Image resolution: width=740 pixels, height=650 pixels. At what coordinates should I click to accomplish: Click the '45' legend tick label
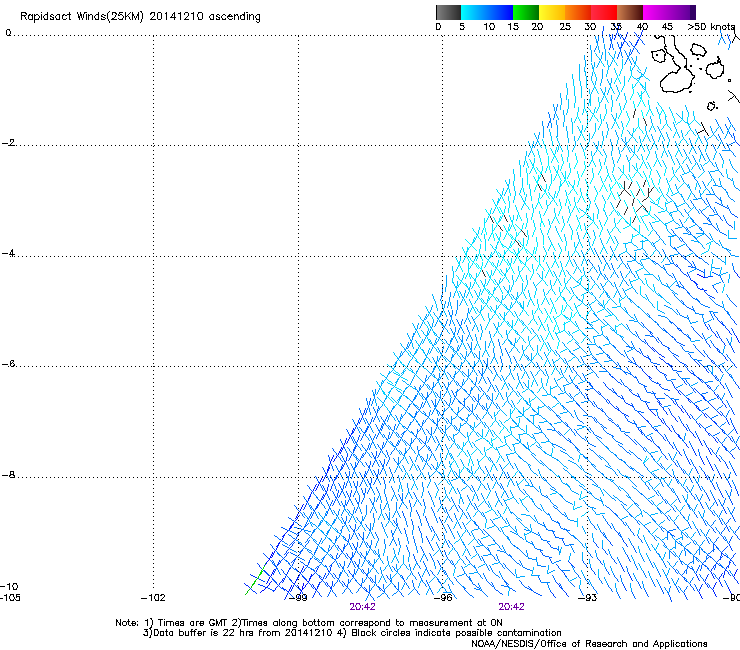tap(667, 27)
